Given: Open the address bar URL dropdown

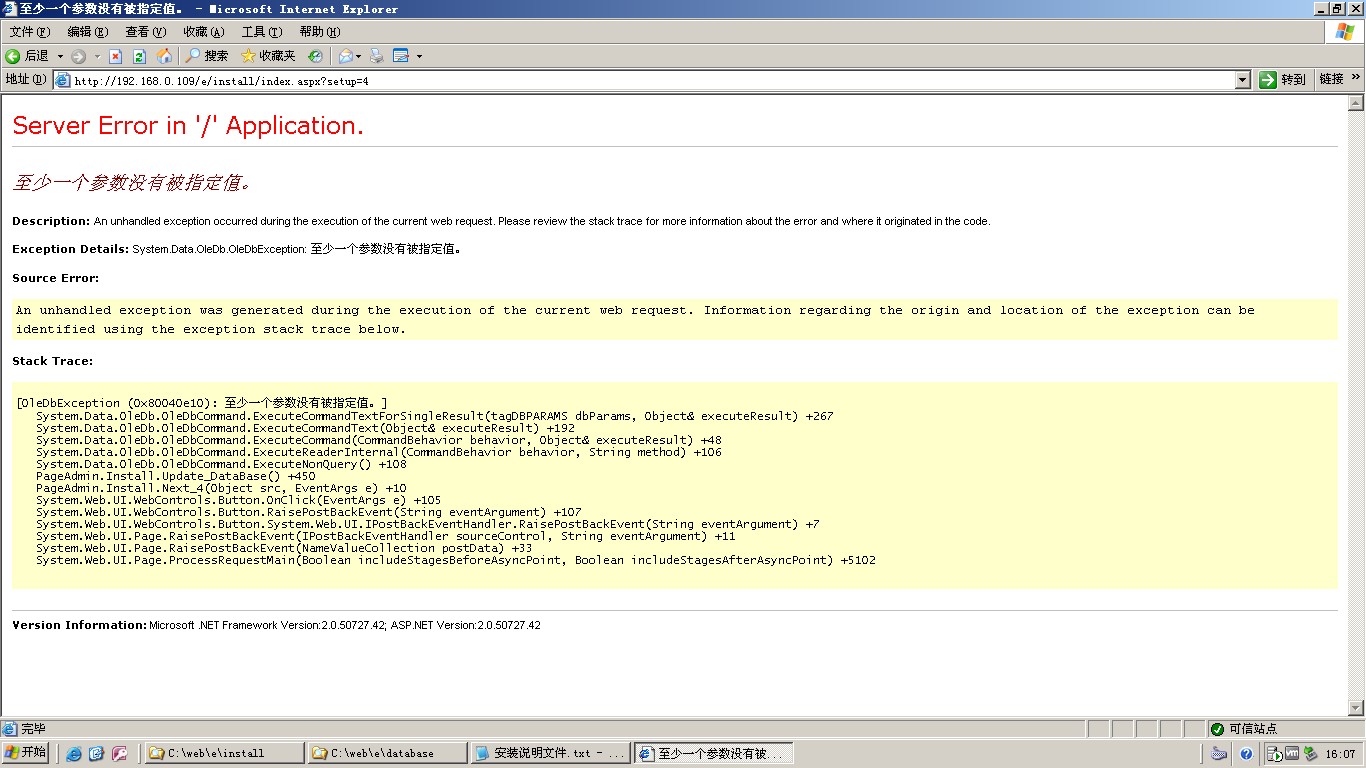Looking at the screenshot, I should click(x=1243, y=80).
